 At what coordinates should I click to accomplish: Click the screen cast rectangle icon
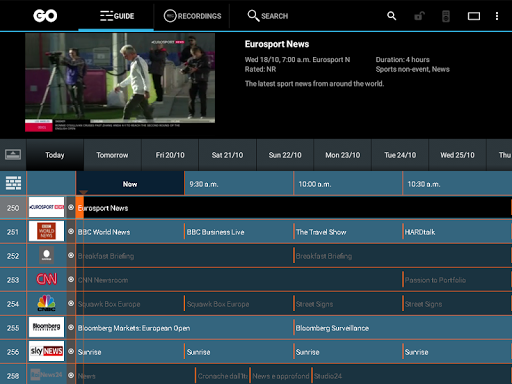(x=474, y=16)
